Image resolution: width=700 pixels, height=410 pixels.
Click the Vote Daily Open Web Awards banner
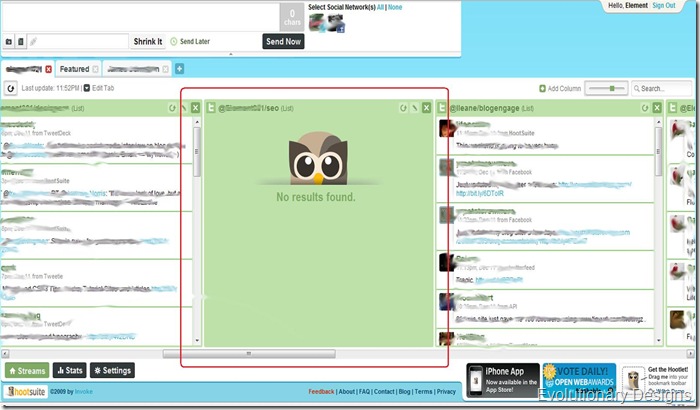[579, 380]
